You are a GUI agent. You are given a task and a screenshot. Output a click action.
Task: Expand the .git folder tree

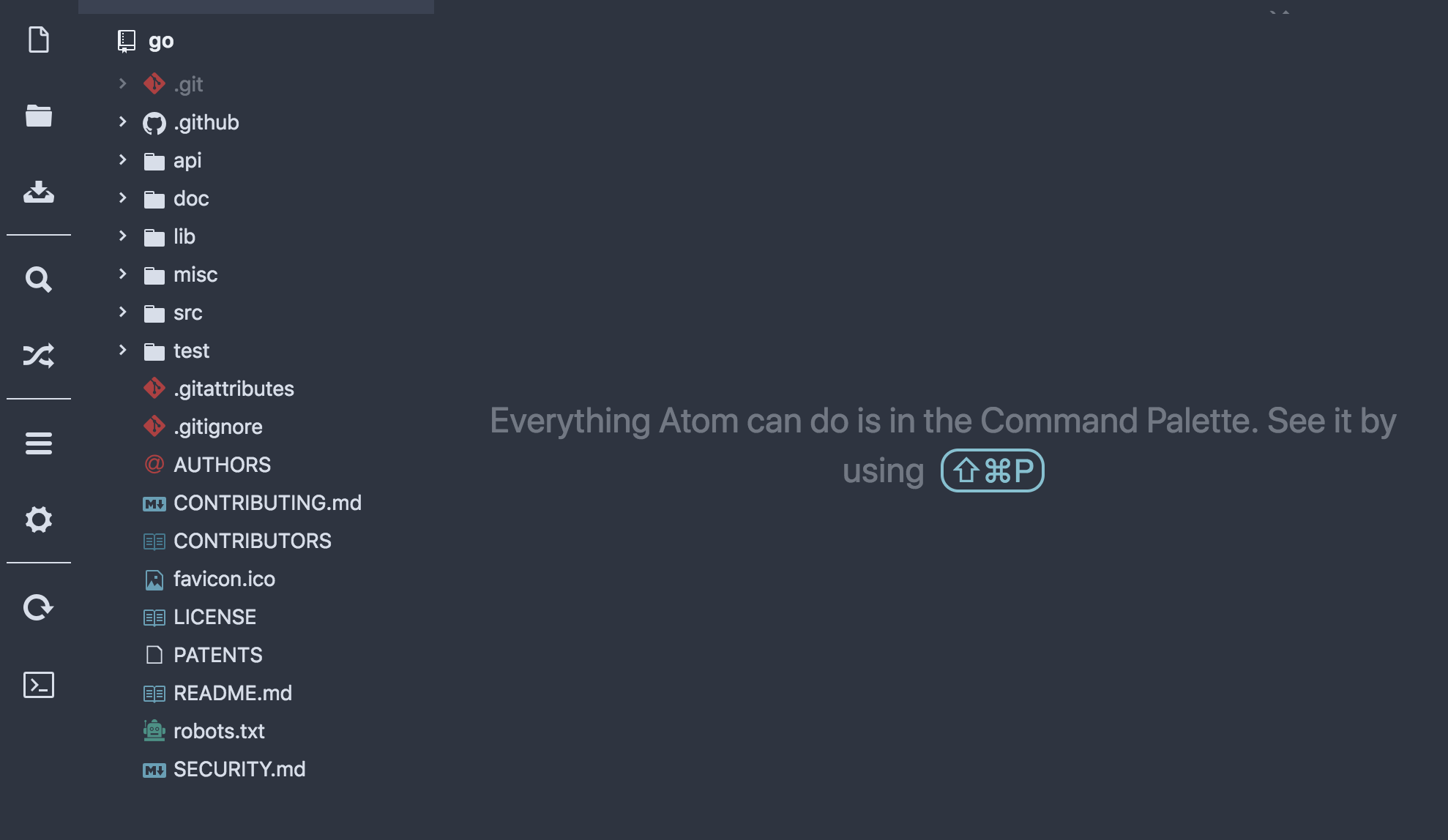124,84
